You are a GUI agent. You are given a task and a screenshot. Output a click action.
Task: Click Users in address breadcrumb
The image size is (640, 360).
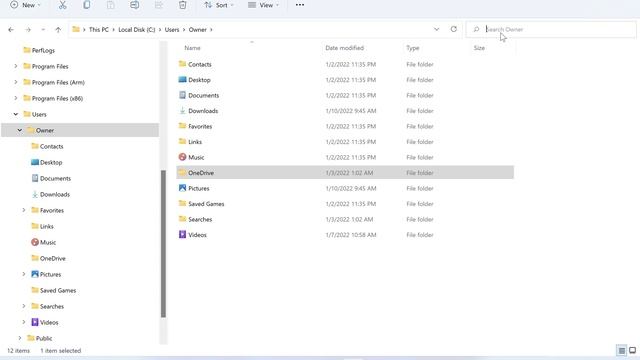point(172,29)
